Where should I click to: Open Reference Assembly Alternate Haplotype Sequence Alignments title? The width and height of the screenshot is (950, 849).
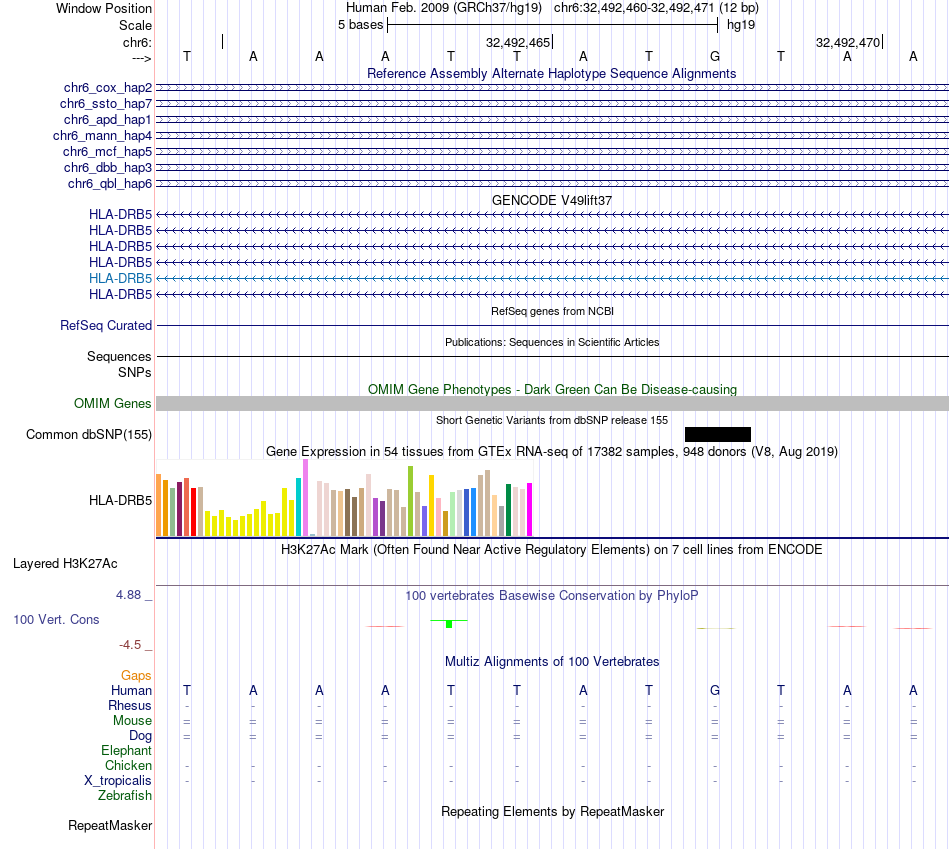[551, 73]
